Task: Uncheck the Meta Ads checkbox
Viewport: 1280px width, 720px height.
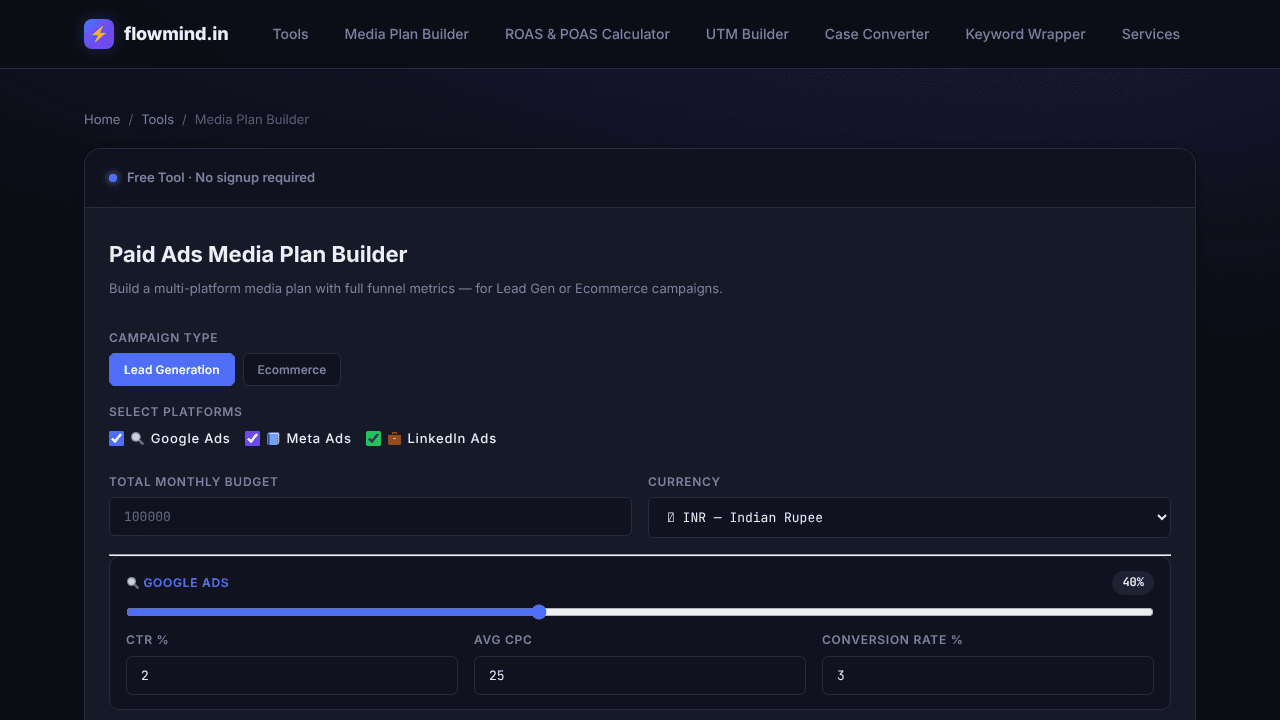Action: pos(252,438)
